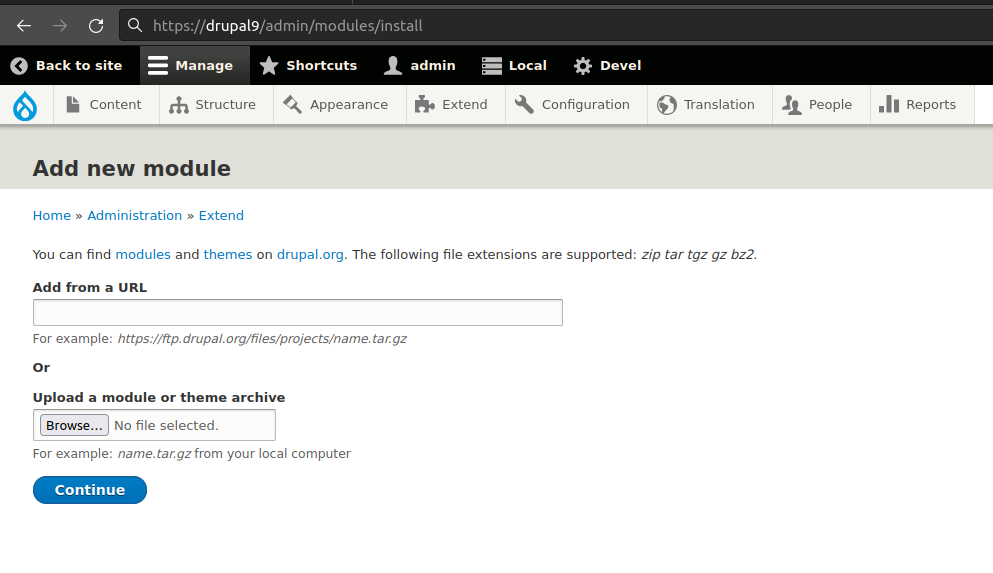Click the Upload a module or theme archive label
This screenshot has width=993, height=573.
[x=159, y=398]
